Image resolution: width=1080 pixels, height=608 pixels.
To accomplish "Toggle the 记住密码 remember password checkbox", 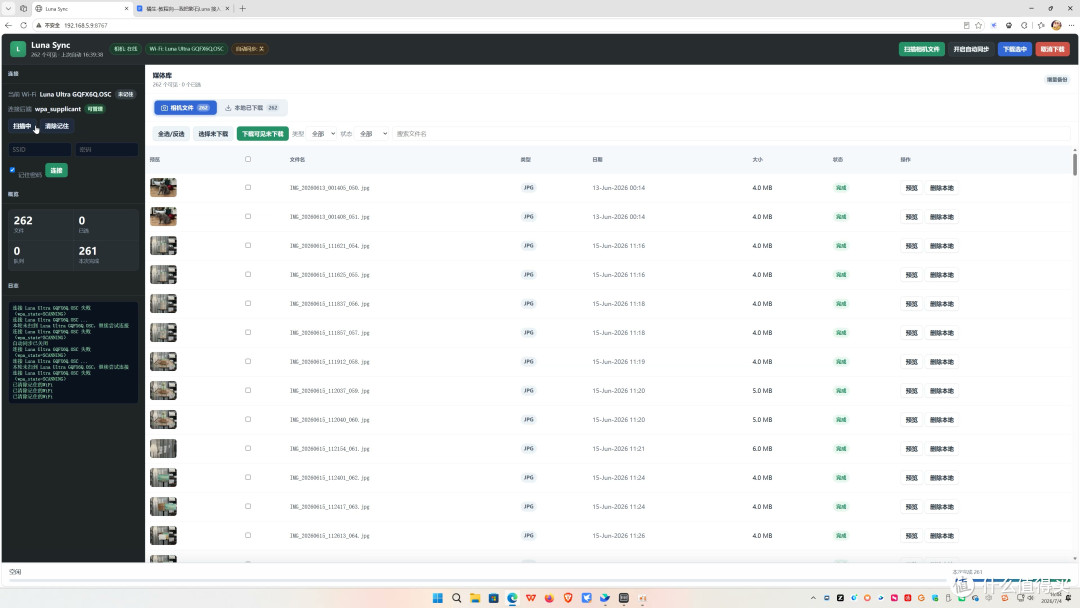I will coord(12,170).
